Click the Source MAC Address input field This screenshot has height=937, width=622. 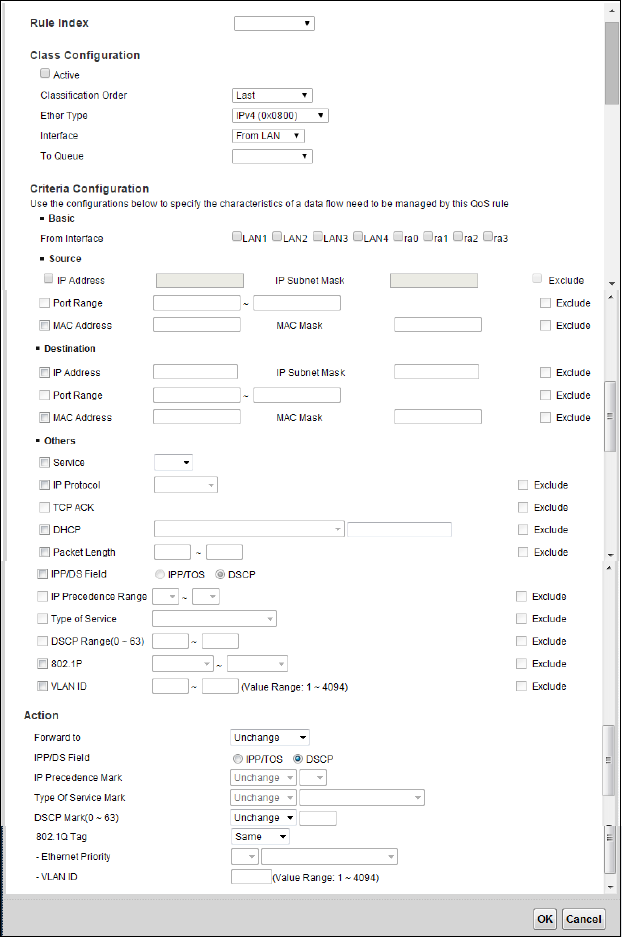tap(197, 324)
